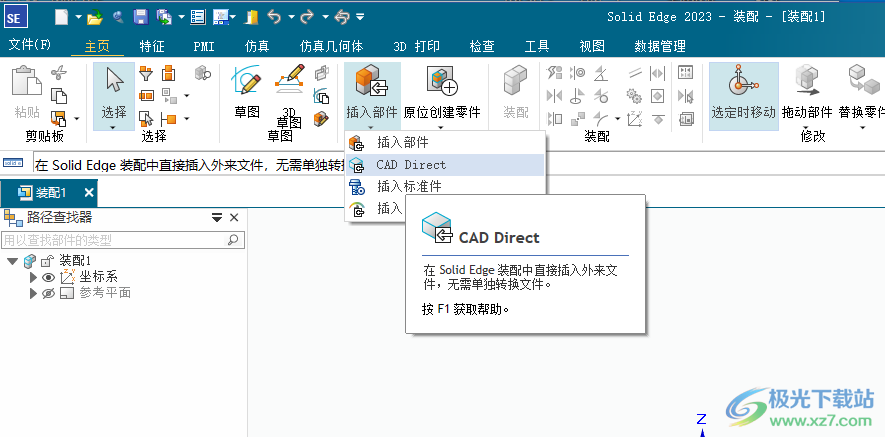Image resolution: width=885 pixels, height=437 pixels.
Task: Switch to the 视图 ribbon tab
Action: pyautogui.click(x=592, y=46)
